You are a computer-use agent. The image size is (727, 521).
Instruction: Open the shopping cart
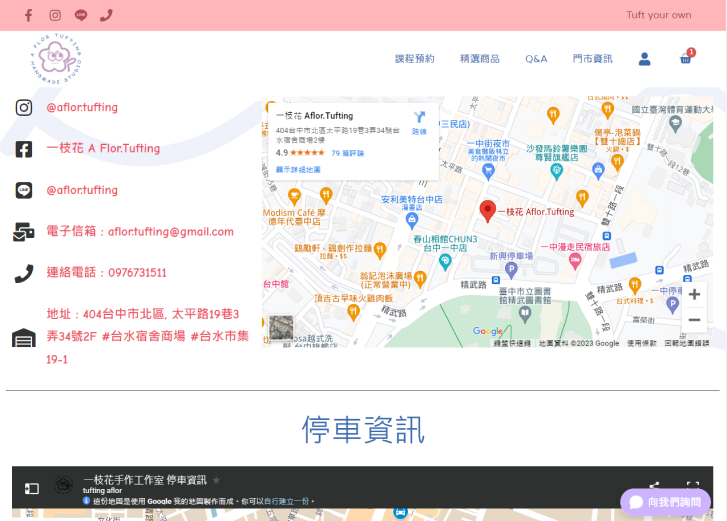pos(685,59)
